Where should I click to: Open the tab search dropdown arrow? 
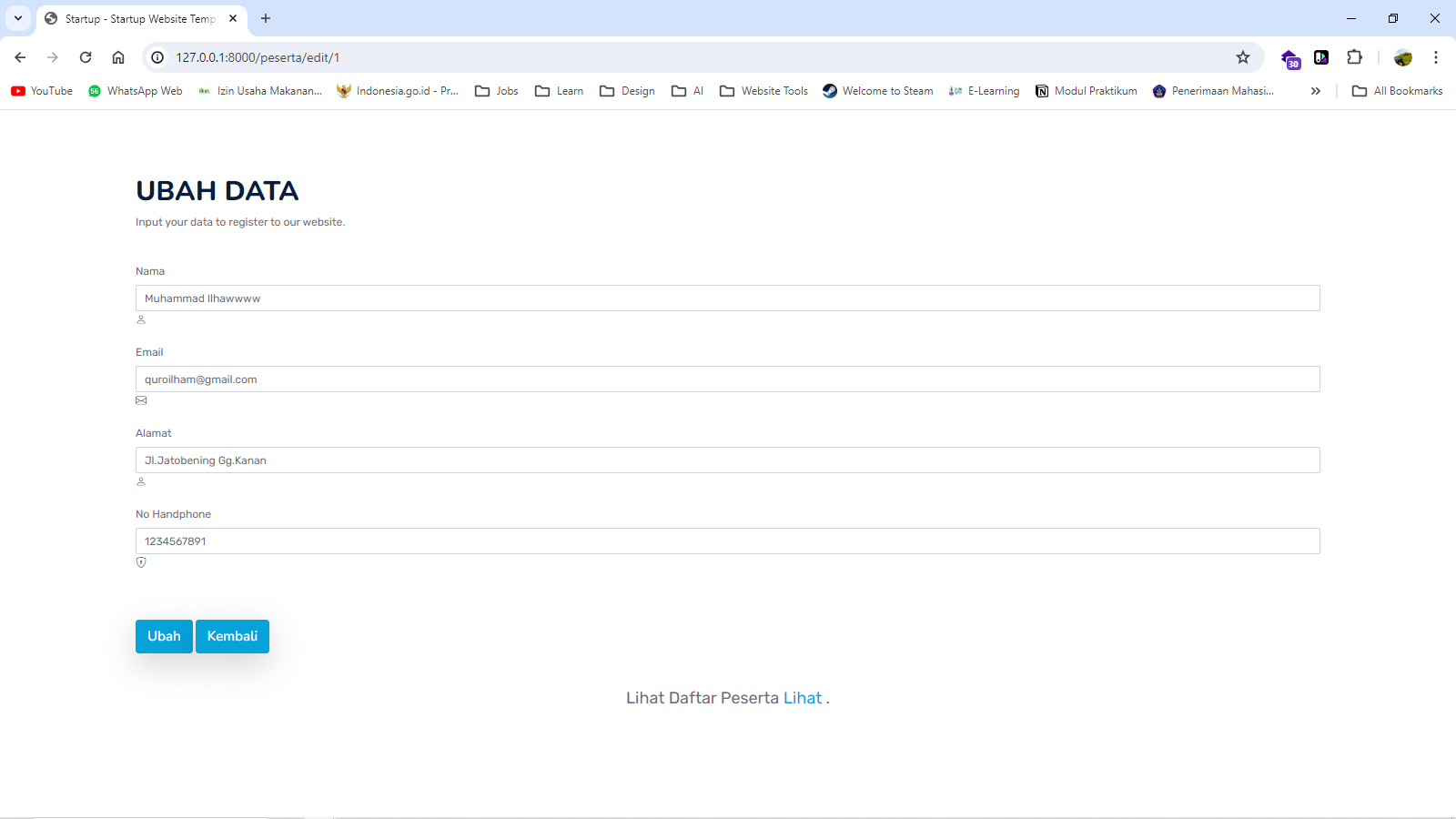click(18, 18)
